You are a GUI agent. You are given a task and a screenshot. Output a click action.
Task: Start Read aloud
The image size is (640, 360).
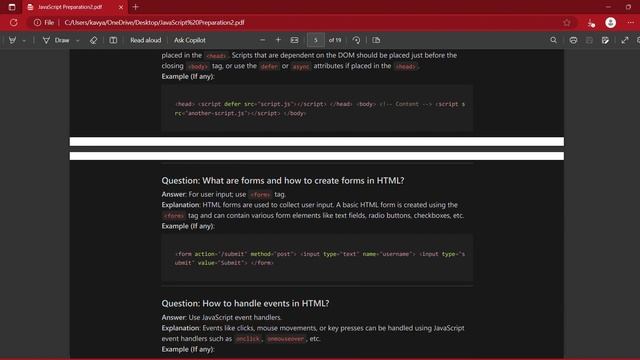146,40
